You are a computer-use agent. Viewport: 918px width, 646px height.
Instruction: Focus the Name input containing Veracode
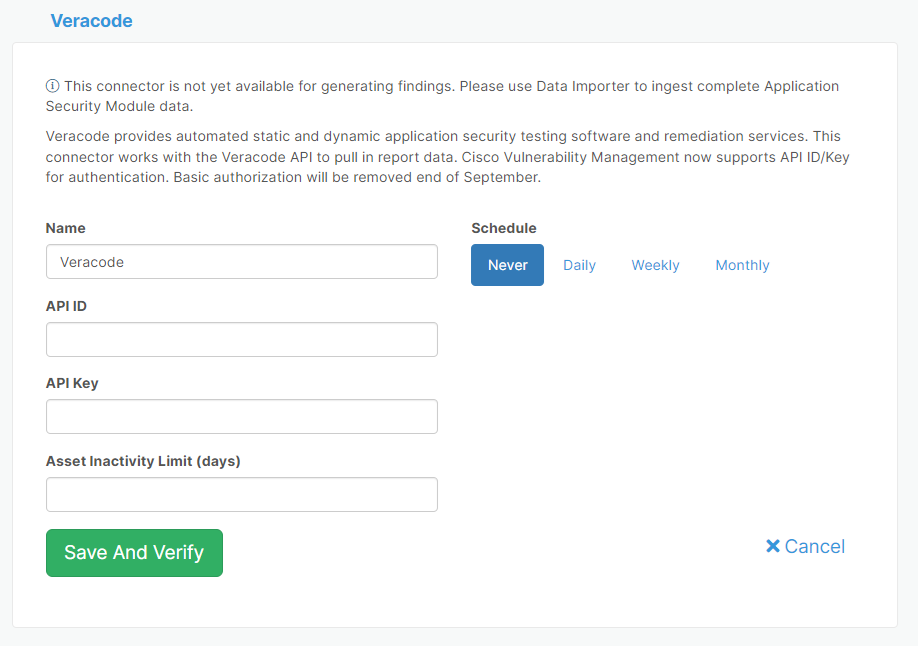click(x=242, y=261)
